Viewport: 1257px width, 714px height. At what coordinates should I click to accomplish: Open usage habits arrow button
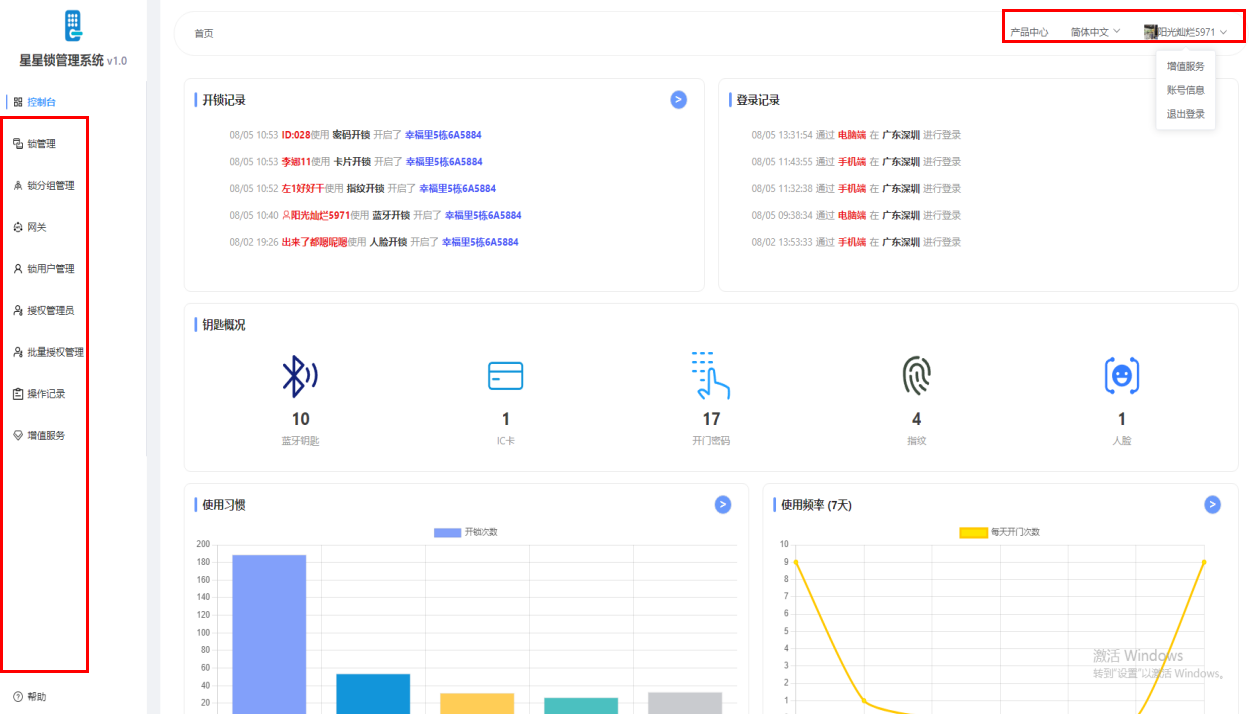(722, 505)
